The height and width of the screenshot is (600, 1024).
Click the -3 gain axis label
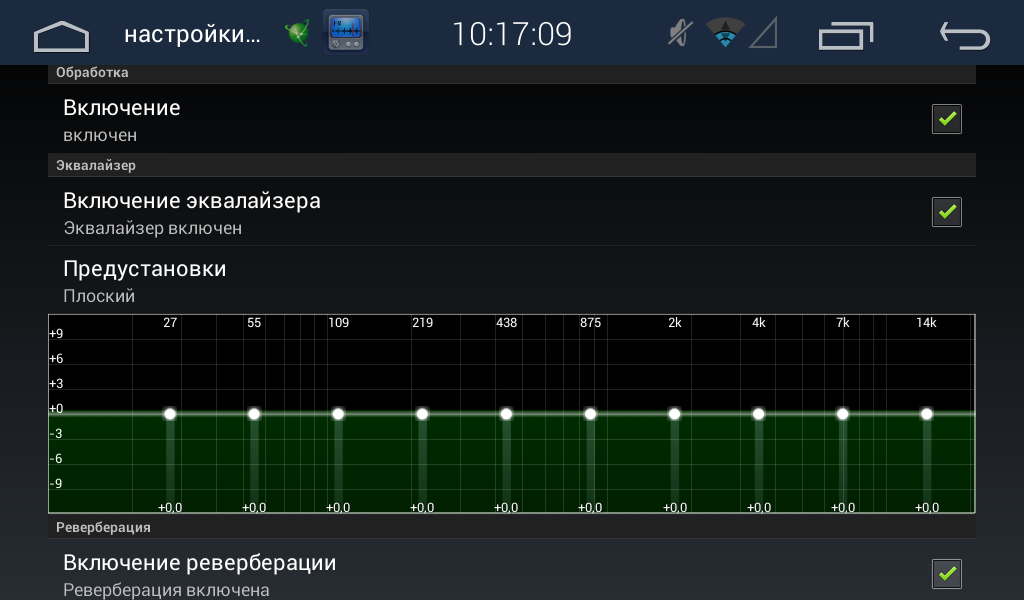[56, 434]
